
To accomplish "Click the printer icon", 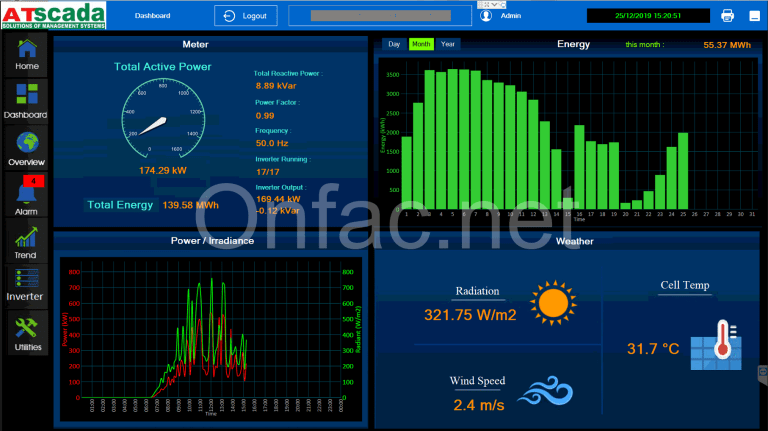I will (727, 16).
